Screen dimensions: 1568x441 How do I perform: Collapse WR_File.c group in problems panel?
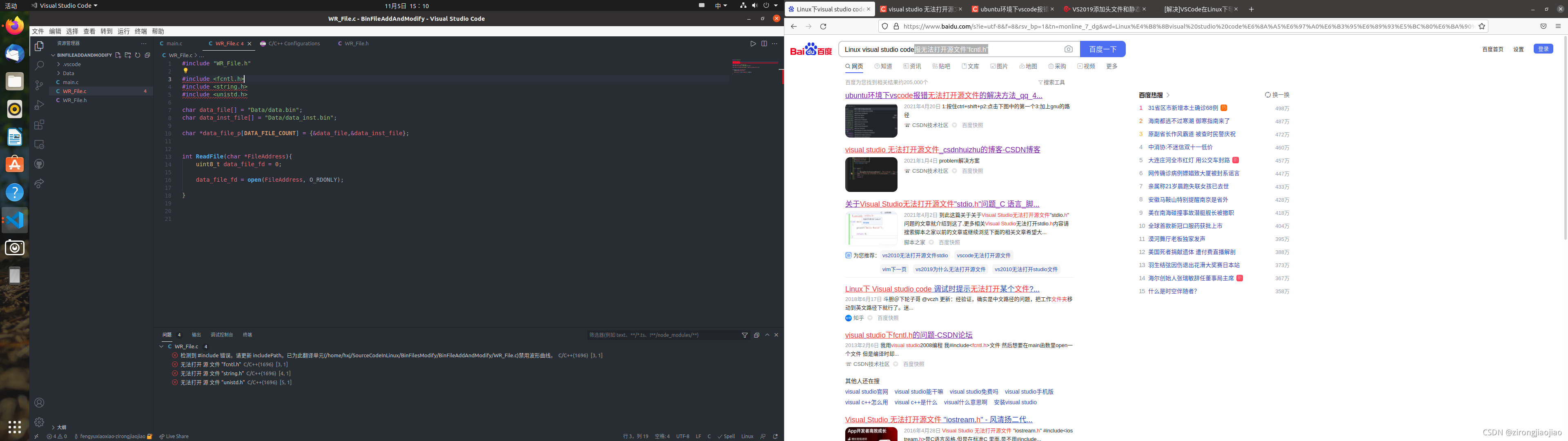pos(161,346)
